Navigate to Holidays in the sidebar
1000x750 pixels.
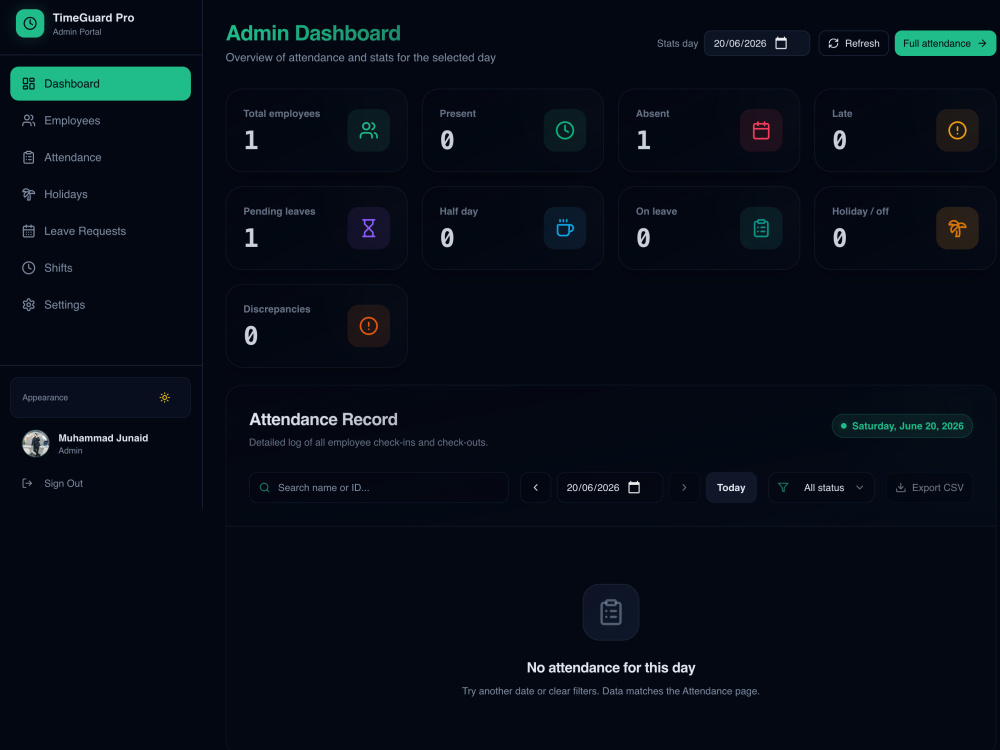pyautogui.click(x=100, y=195)
